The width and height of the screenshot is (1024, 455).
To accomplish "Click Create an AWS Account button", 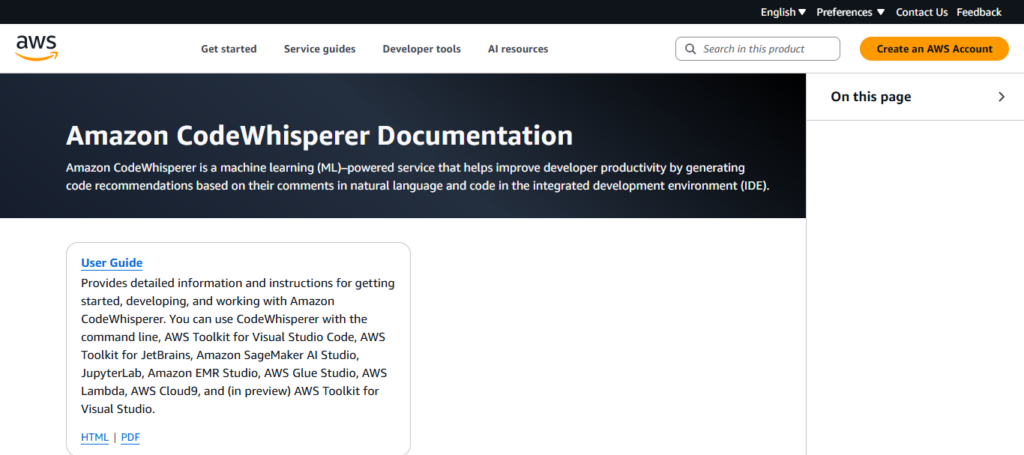I will coord(934,49).
